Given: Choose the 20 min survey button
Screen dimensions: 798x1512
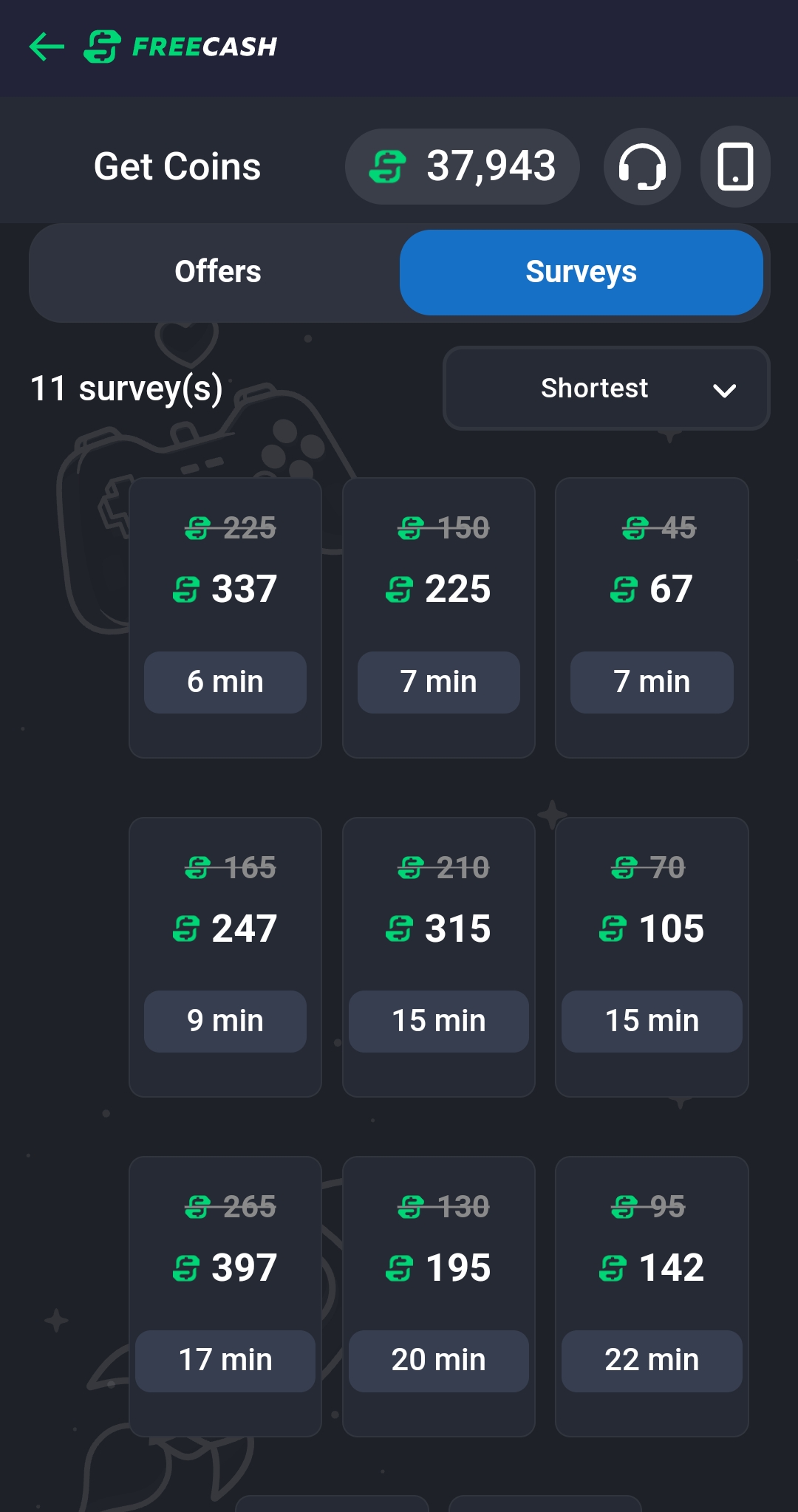Looking at the screenshot, I should 438,1360.
